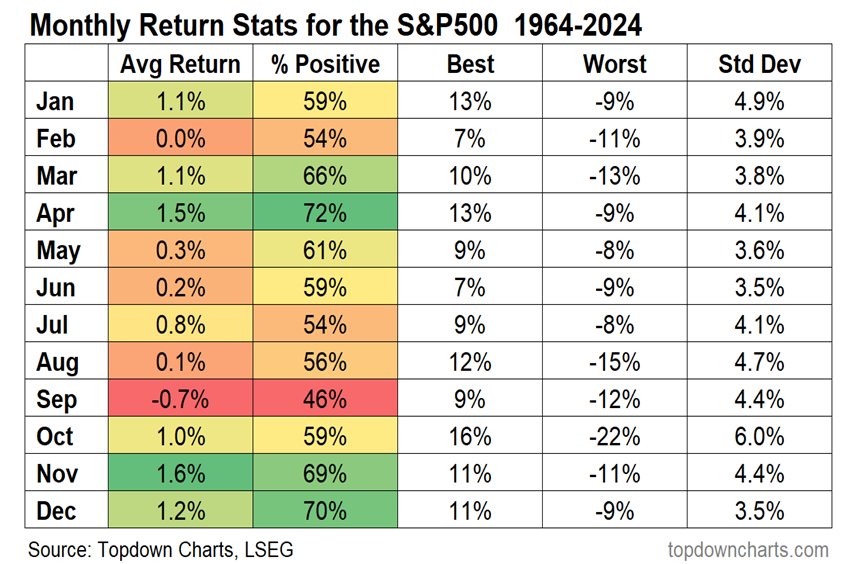
Task: Select the % Positive column header
Action: (325, 65)
